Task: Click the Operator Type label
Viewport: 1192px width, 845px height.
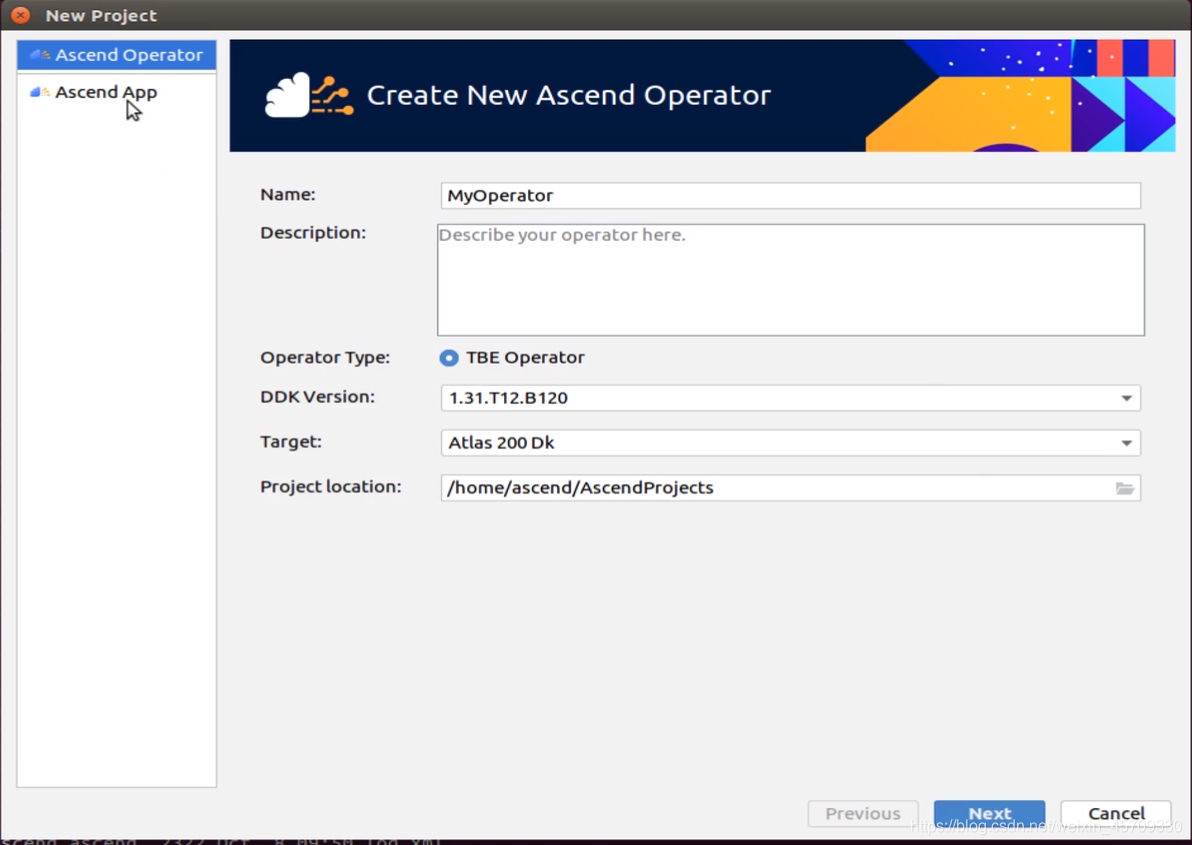Action: coord(325,358)
